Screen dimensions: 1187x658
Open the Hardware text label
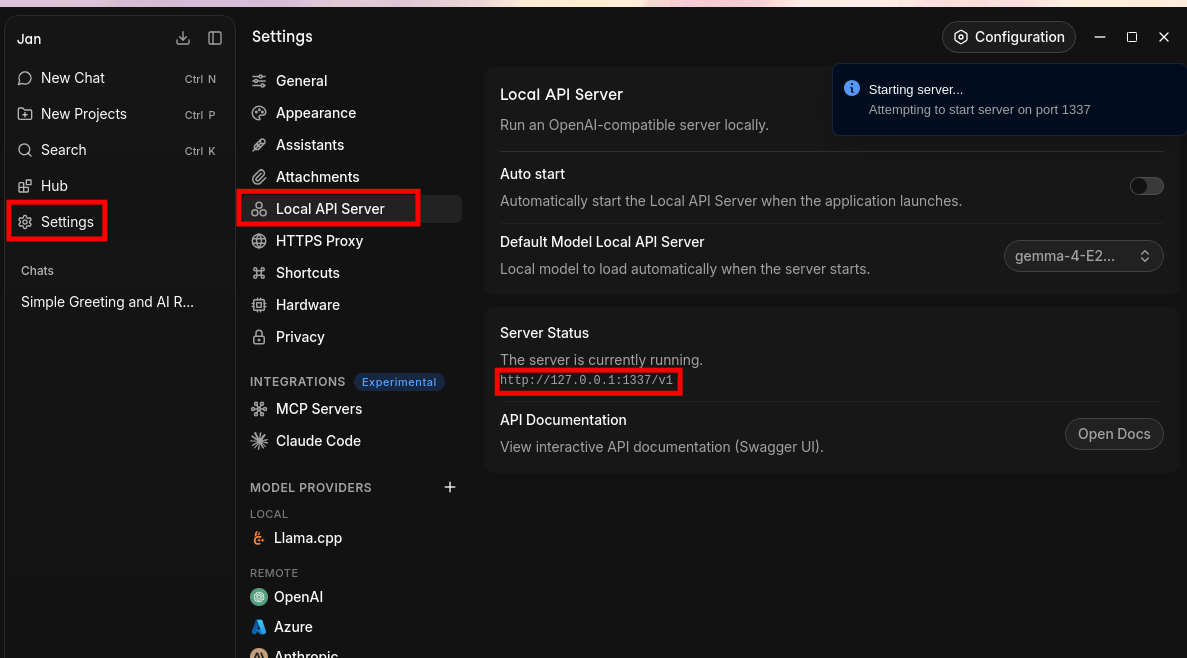[307, 305]
